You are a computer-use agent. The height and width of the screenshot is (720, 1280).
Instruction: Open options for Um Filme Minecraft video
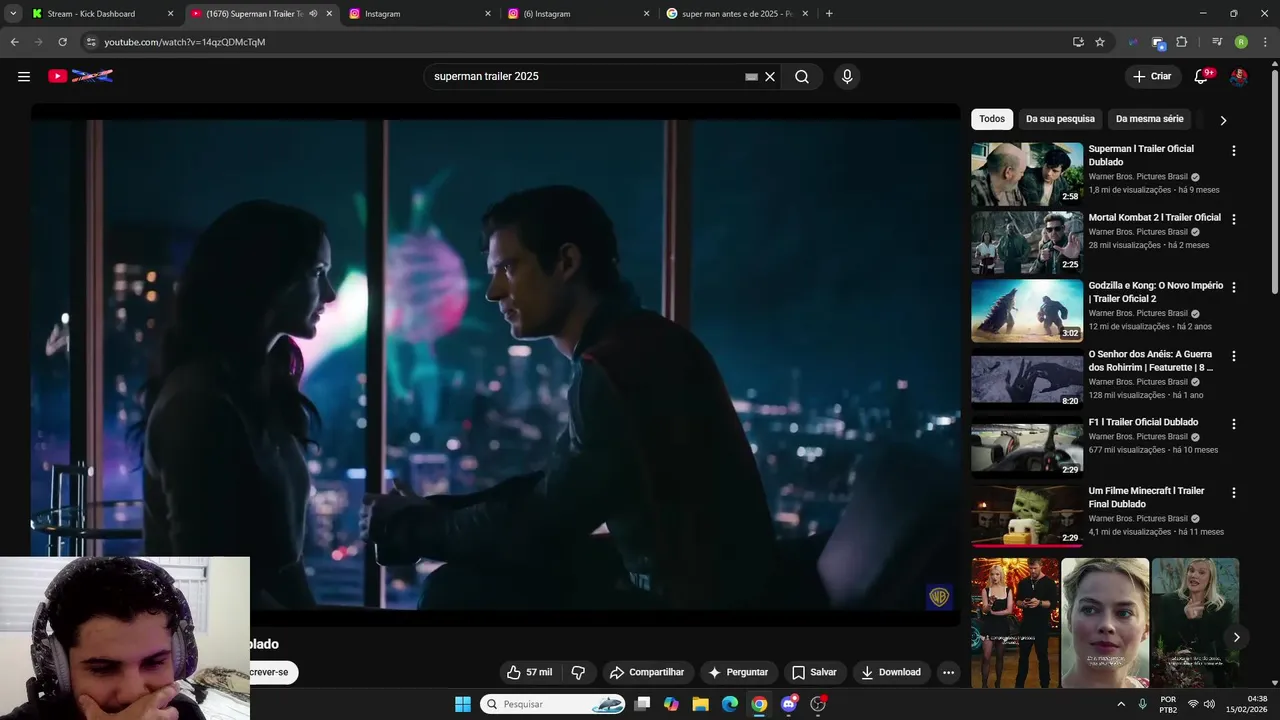[x=1233, y=493]
